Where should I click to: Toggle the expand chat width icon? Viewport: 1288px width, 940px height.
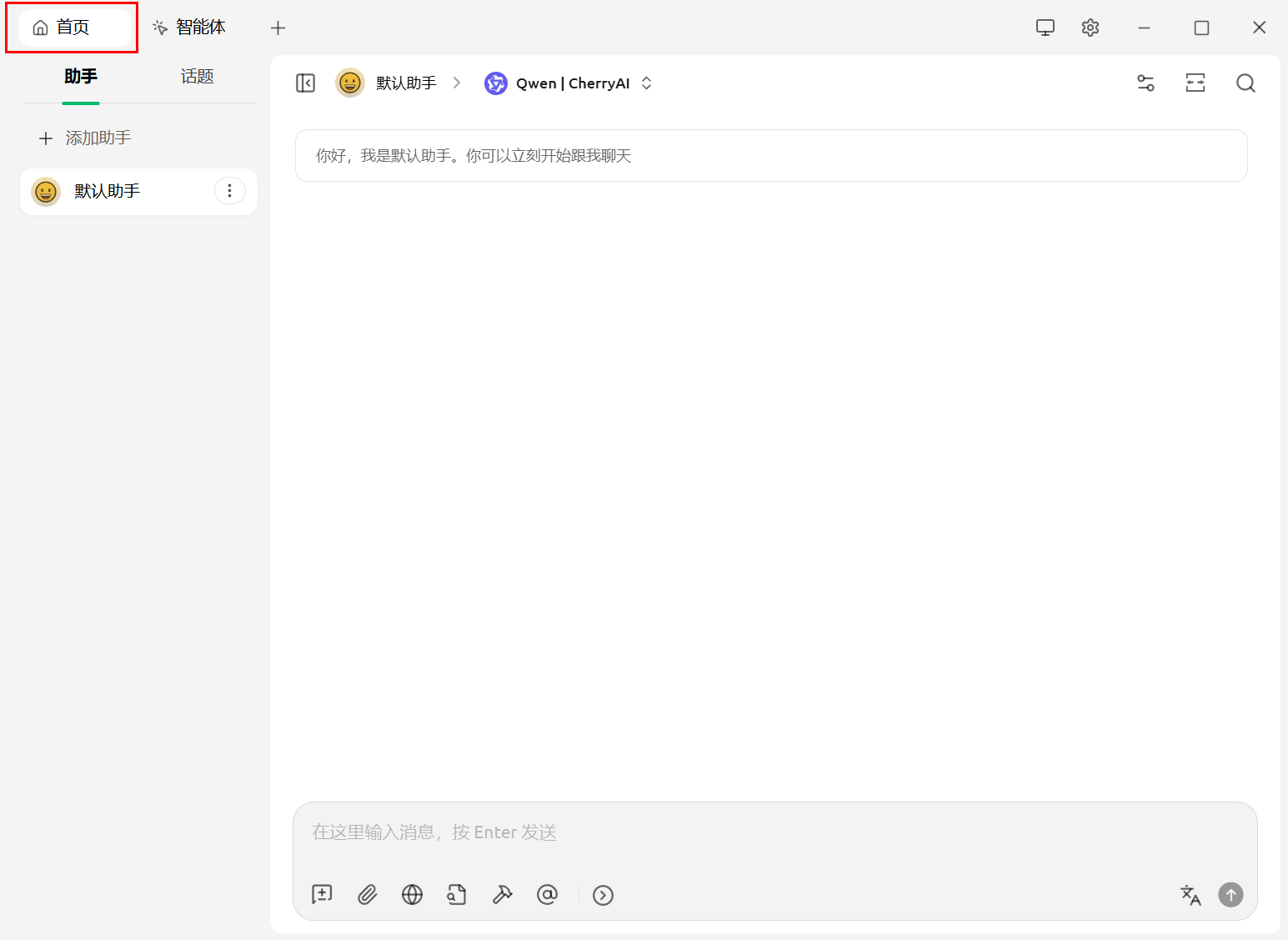coord(1195,83)
